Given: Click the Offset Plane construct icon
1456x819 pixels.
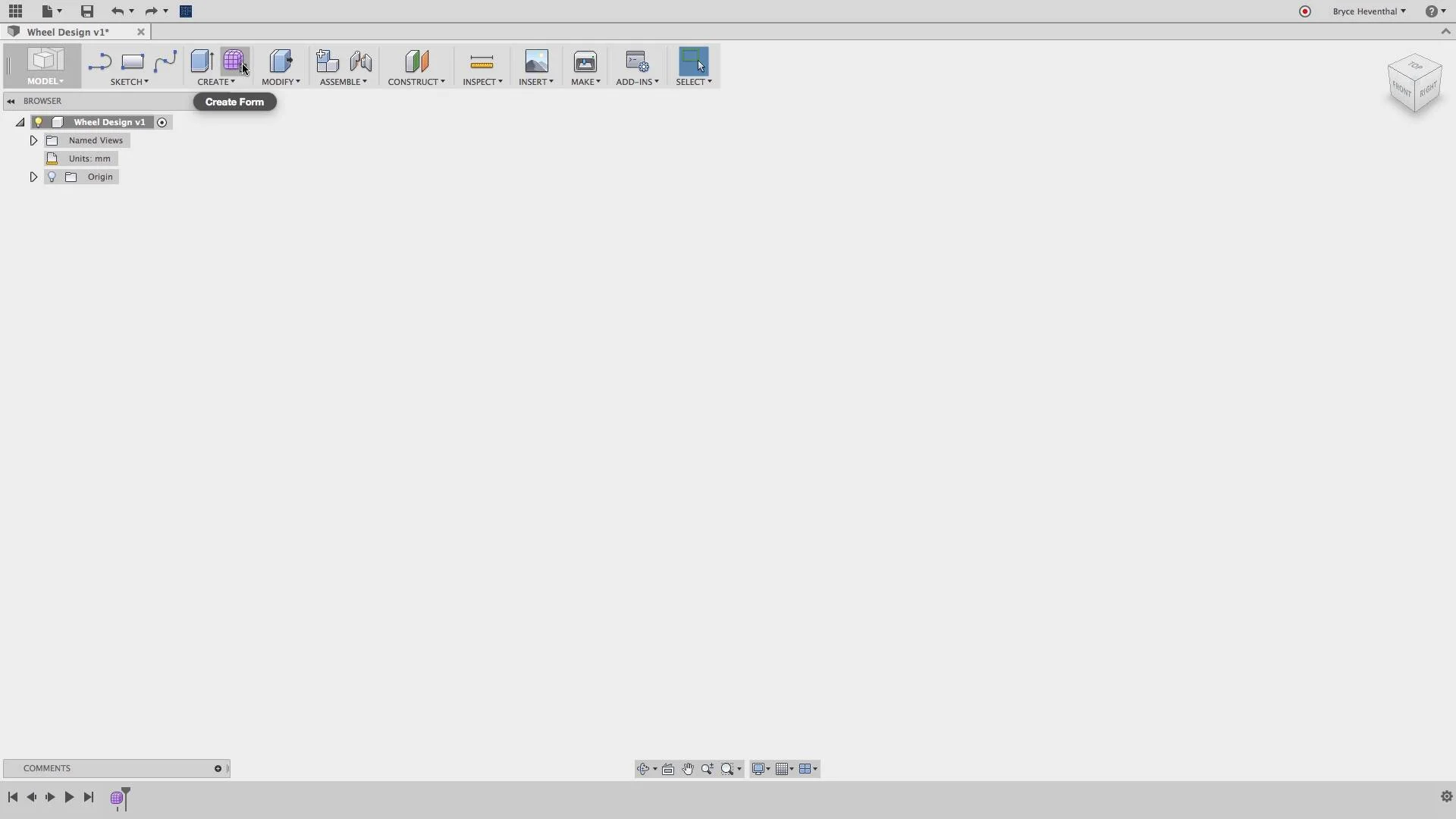Looking at the screenshot, I should click(416, 61).
